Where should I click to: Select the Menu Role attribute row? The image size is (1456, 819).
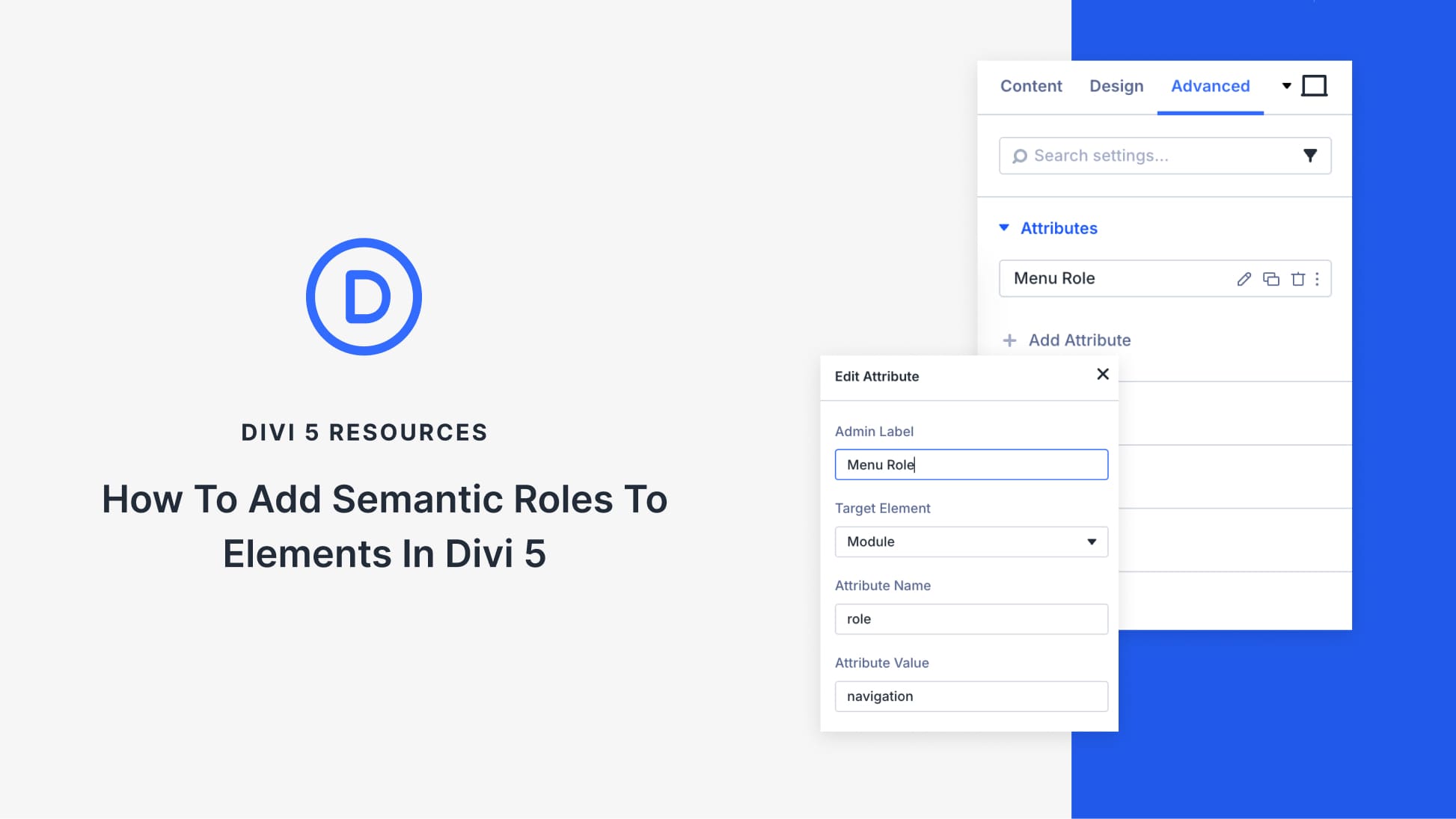pyautogui.click(x=1085, y=278)
